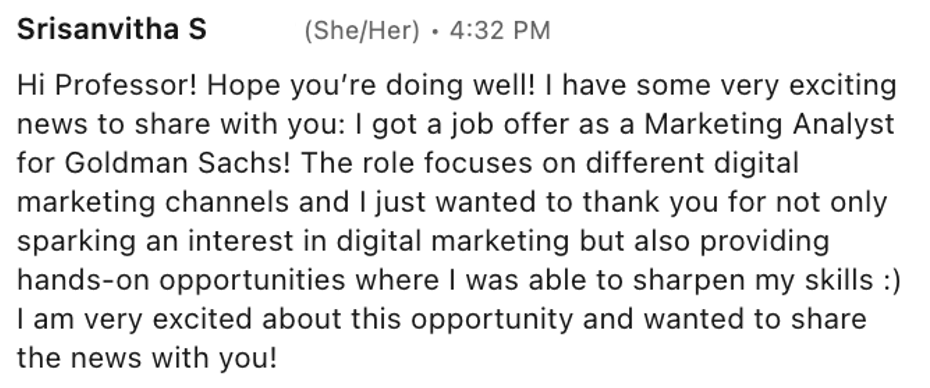Click the (She/Her) pronouns label

(362, 31)
